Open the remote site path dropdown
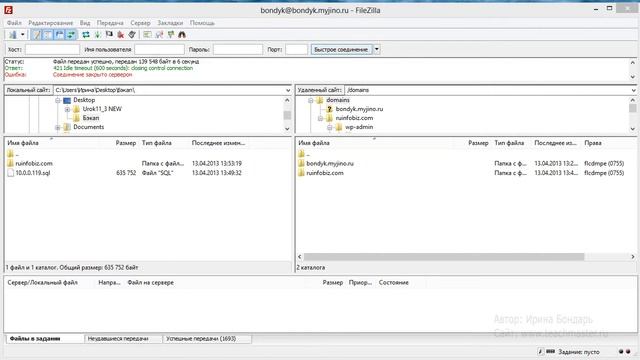Viewport: 640px width, 360px height. (x=633, y=90)
